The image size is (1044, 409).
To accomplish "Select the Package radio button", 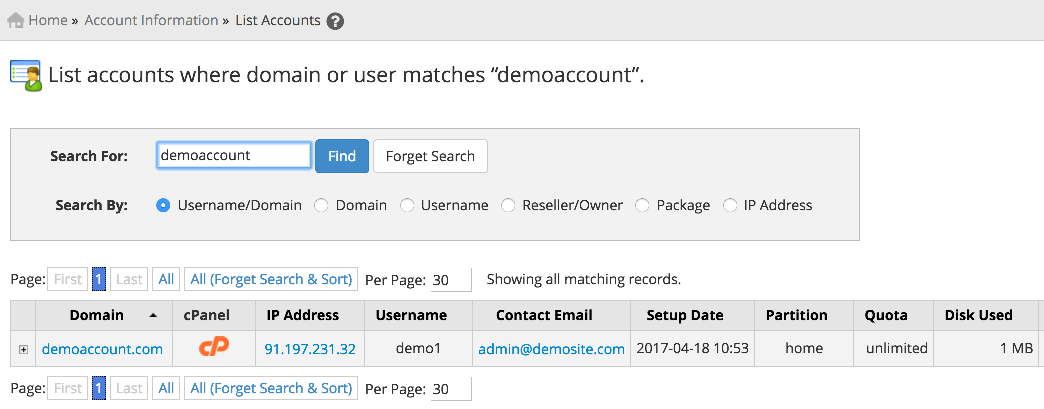I will pyautogui.click(x=642, y=205).
